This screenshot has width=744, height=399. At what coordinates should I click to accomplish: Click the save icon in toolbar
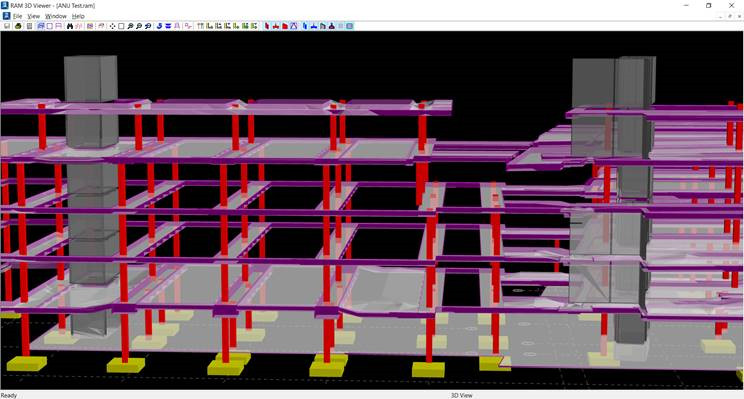(x=7, y=26)
